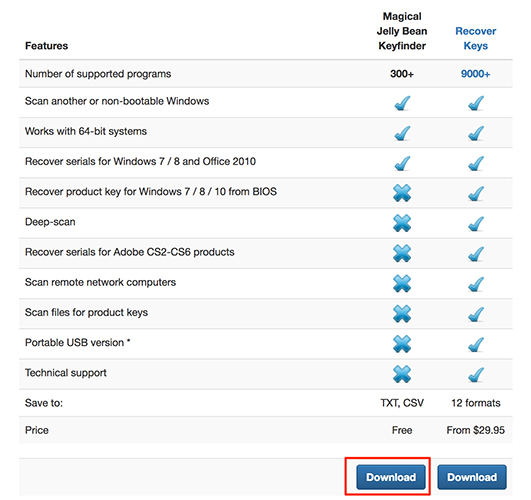Click Keyfinder's X icon for Technical support

[402, 374]
